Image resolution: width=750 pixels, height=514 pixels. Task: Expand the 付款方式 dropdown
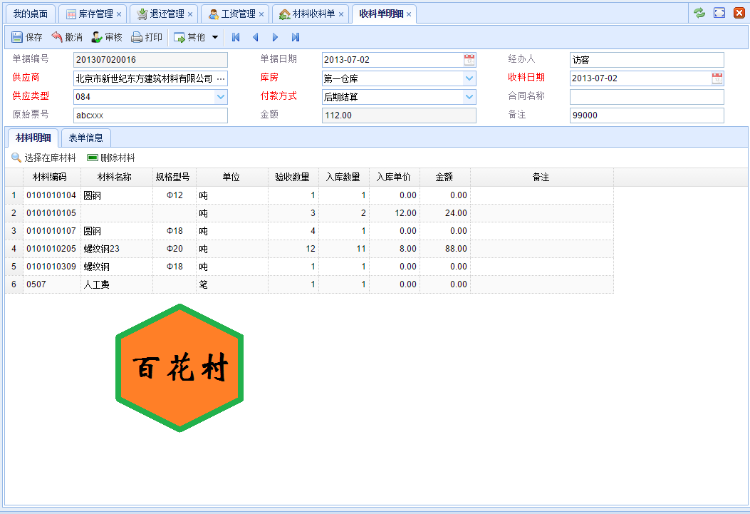(x=469, y=97)
